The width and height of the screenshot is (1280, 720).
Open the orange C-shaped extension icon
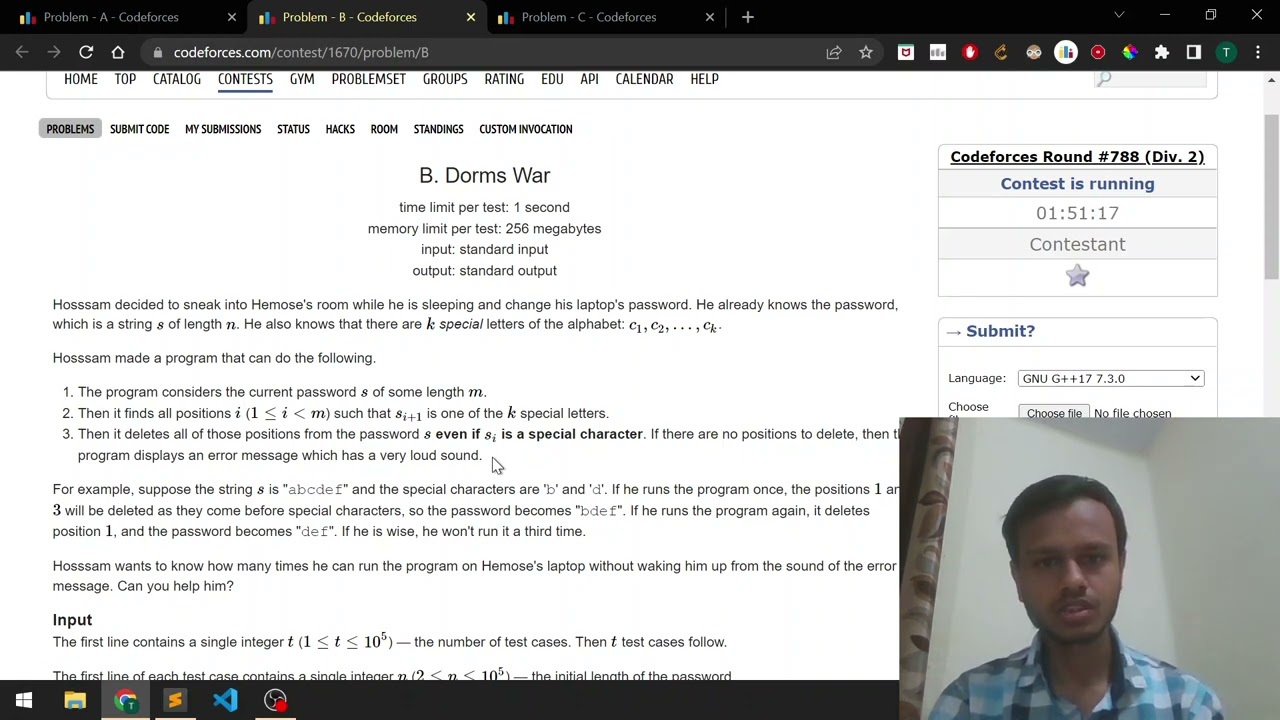1001,52
